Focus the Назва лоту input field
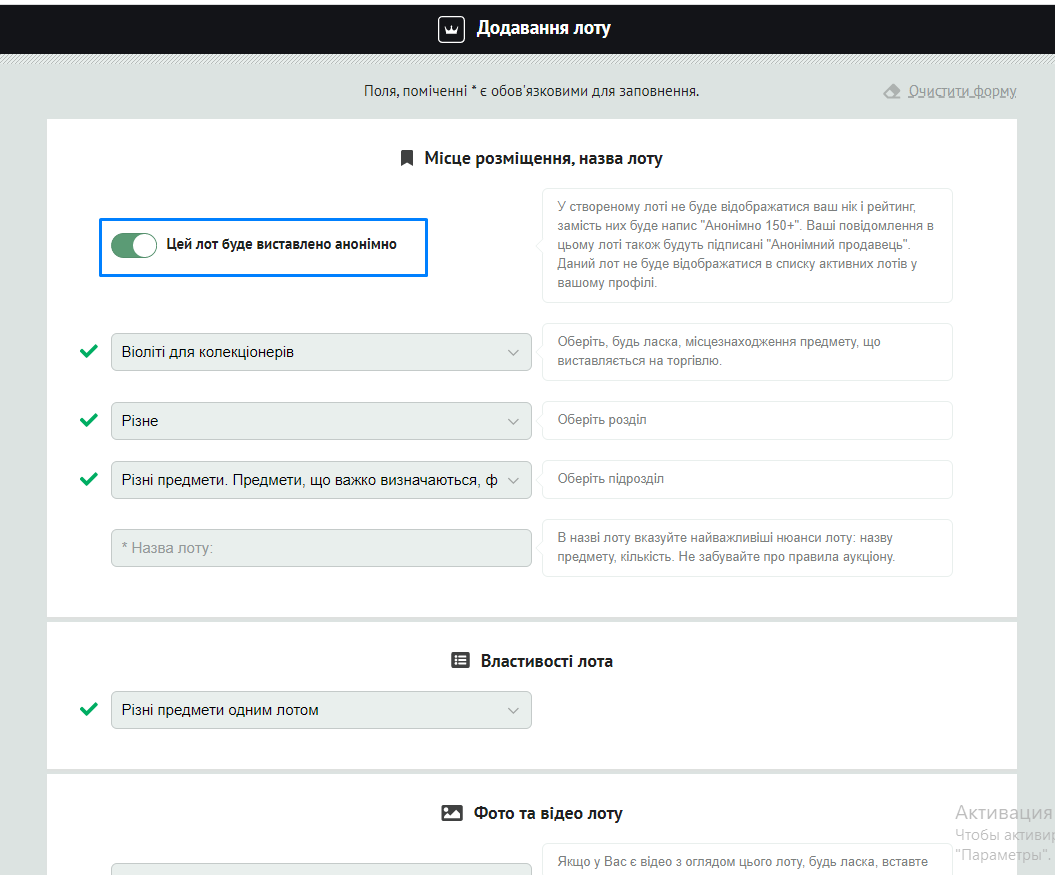This screenshot has width=1055, height=875. click(x=321, y=548)
